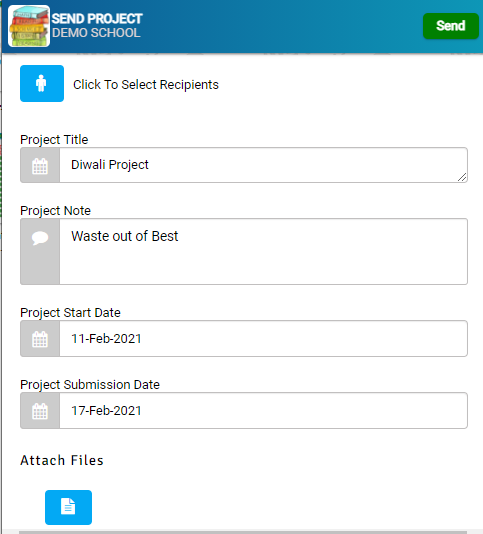Click the DEMO SCHOOL subtitle
The width and height of the screenshot is (483, 534).
tap(96, 33)
